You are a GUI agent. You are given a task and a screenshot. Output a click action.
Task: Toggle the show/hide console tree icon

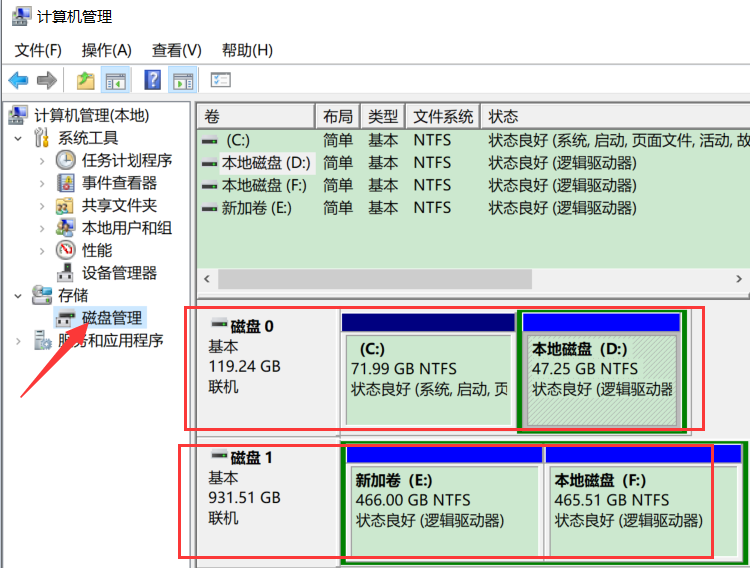pyautogui.click(x=116, y=80)
